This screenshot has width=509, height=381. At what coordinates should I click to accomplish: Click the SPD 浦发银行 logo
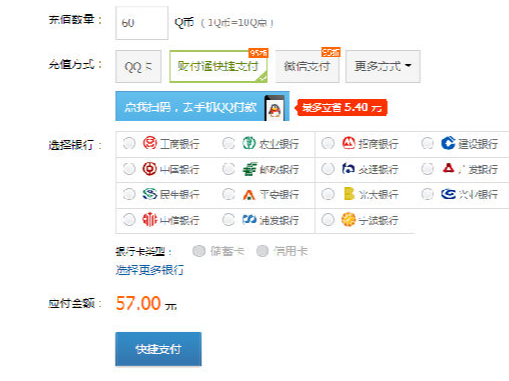point(249,219)
